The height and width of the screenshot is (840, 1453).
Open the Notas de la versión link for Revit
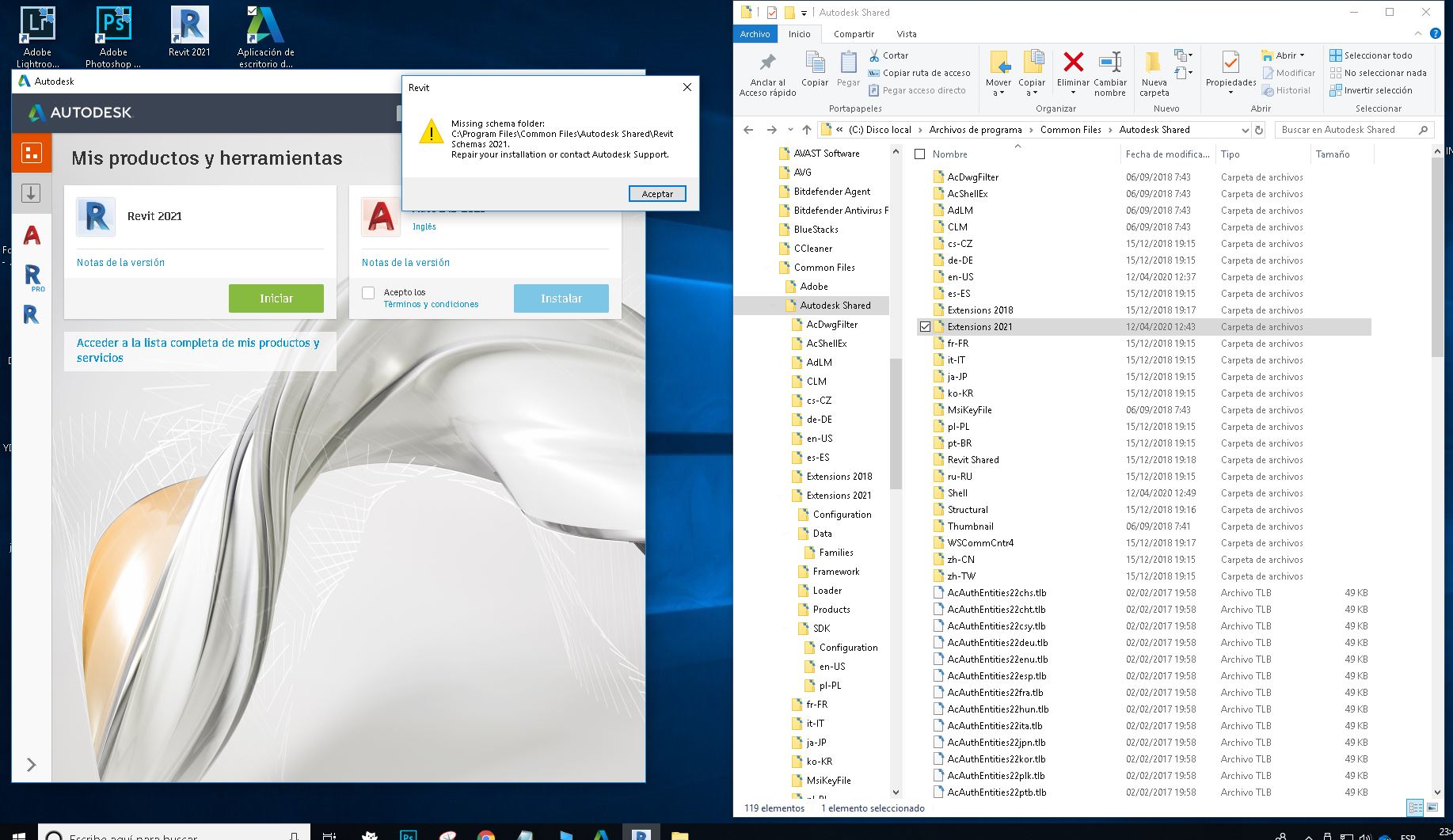[x=120, y=263]
